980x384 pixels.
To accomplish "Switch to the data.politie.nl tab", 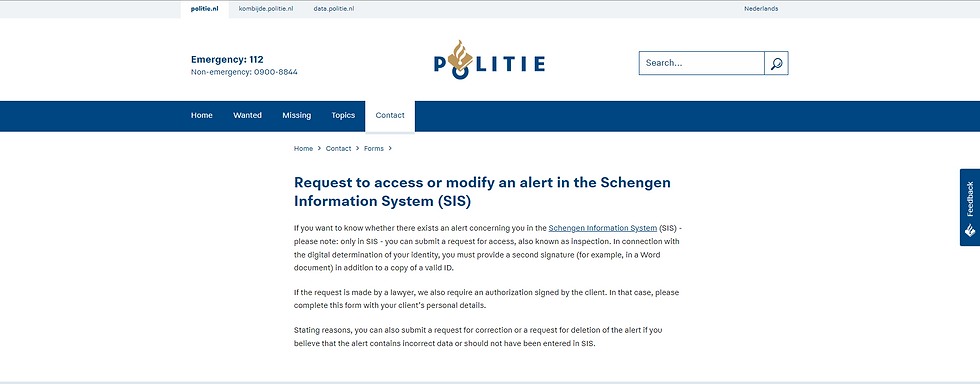I will (x=334, y=9).
